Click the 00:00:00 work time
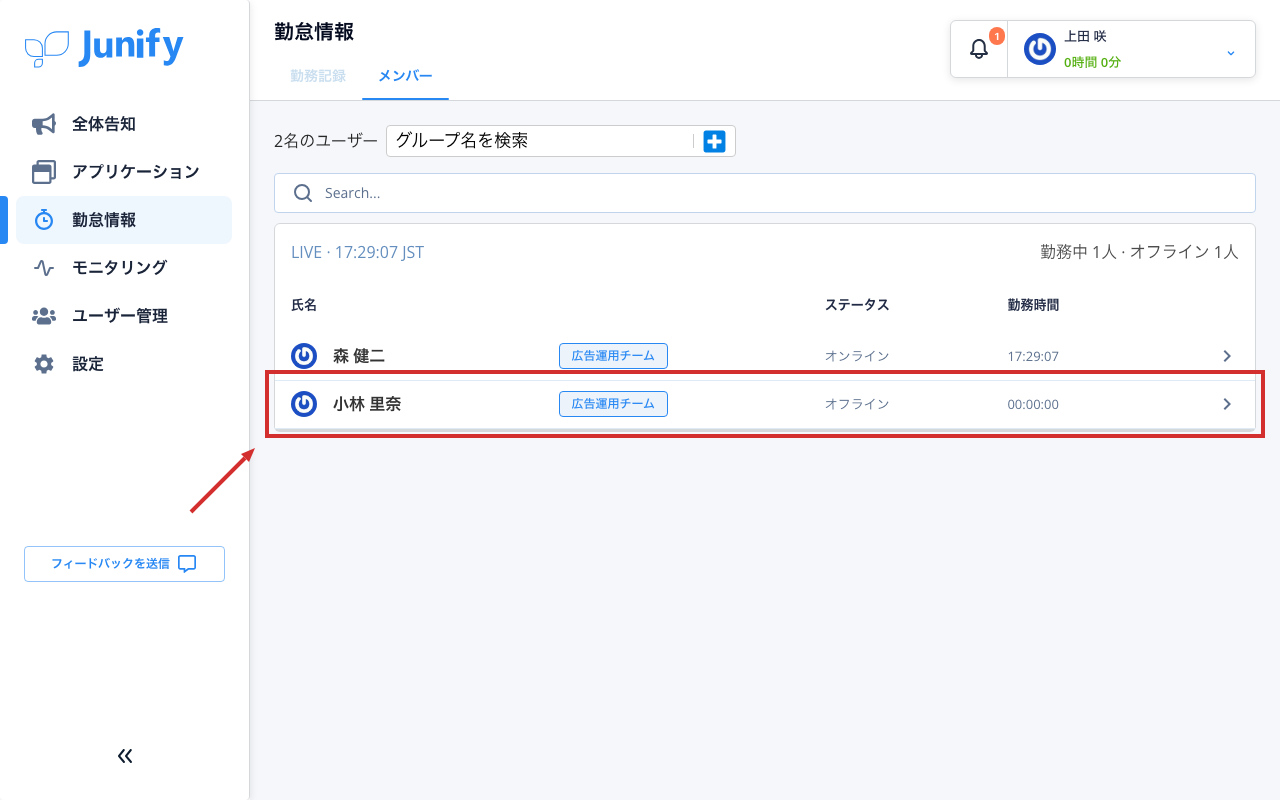The image size is (1280, 800). point(1033,405)
